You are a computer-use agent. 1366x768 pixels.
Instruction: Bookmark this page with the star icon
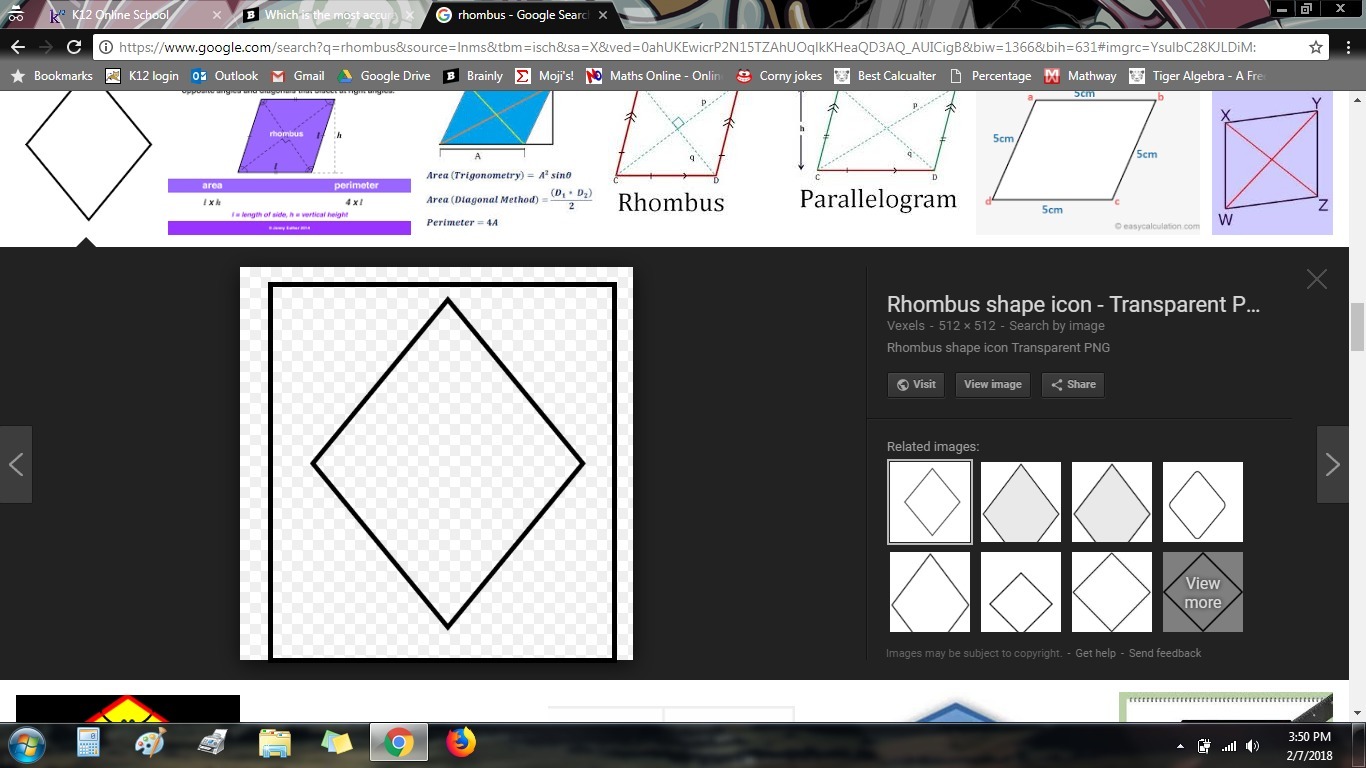[x=1316, y=47]
